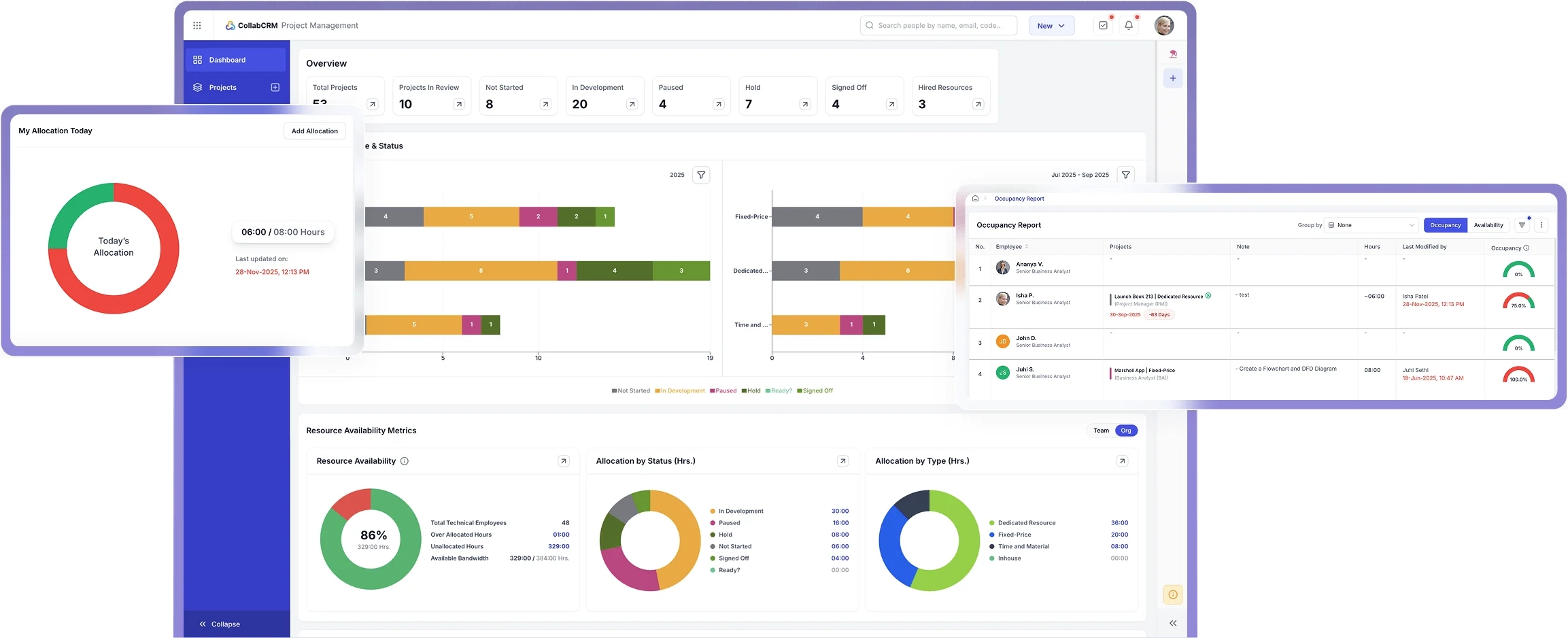
Task: Click the plus icon in the right sidebar
Action: click(x=1172, y=78)
